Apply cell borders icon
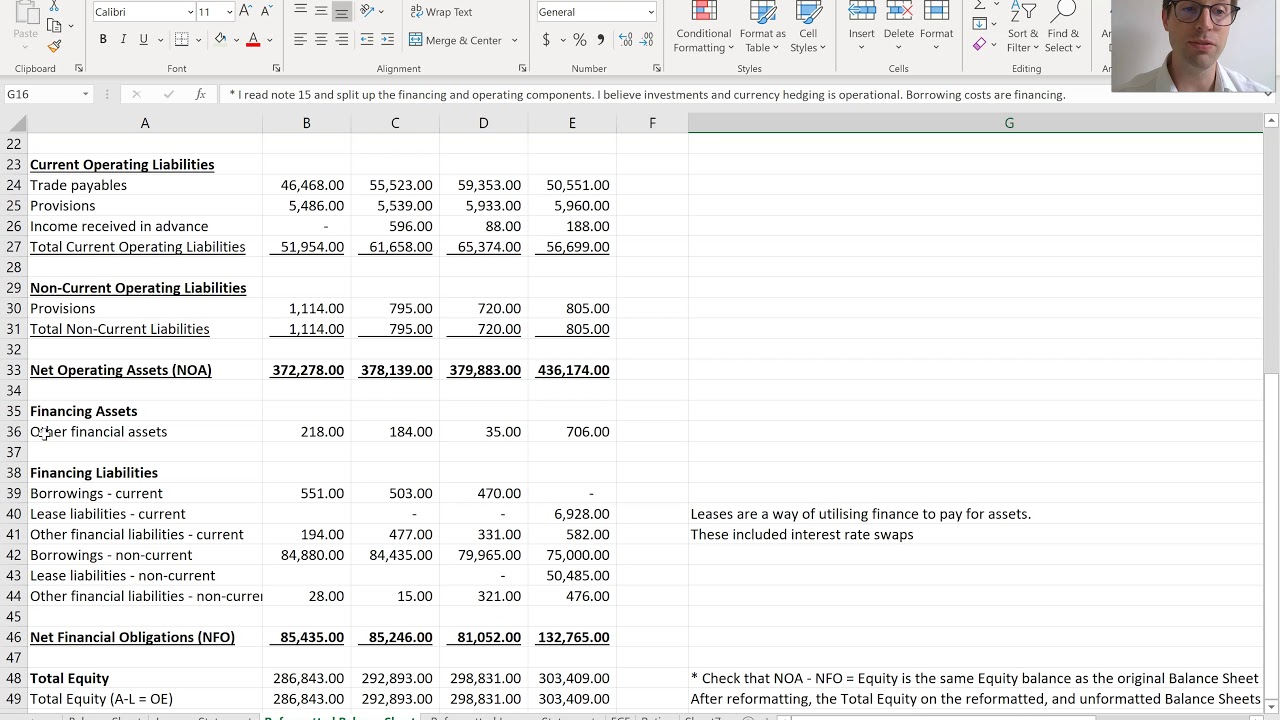This screenshot has width=1280, height=720. coord(181,39)
